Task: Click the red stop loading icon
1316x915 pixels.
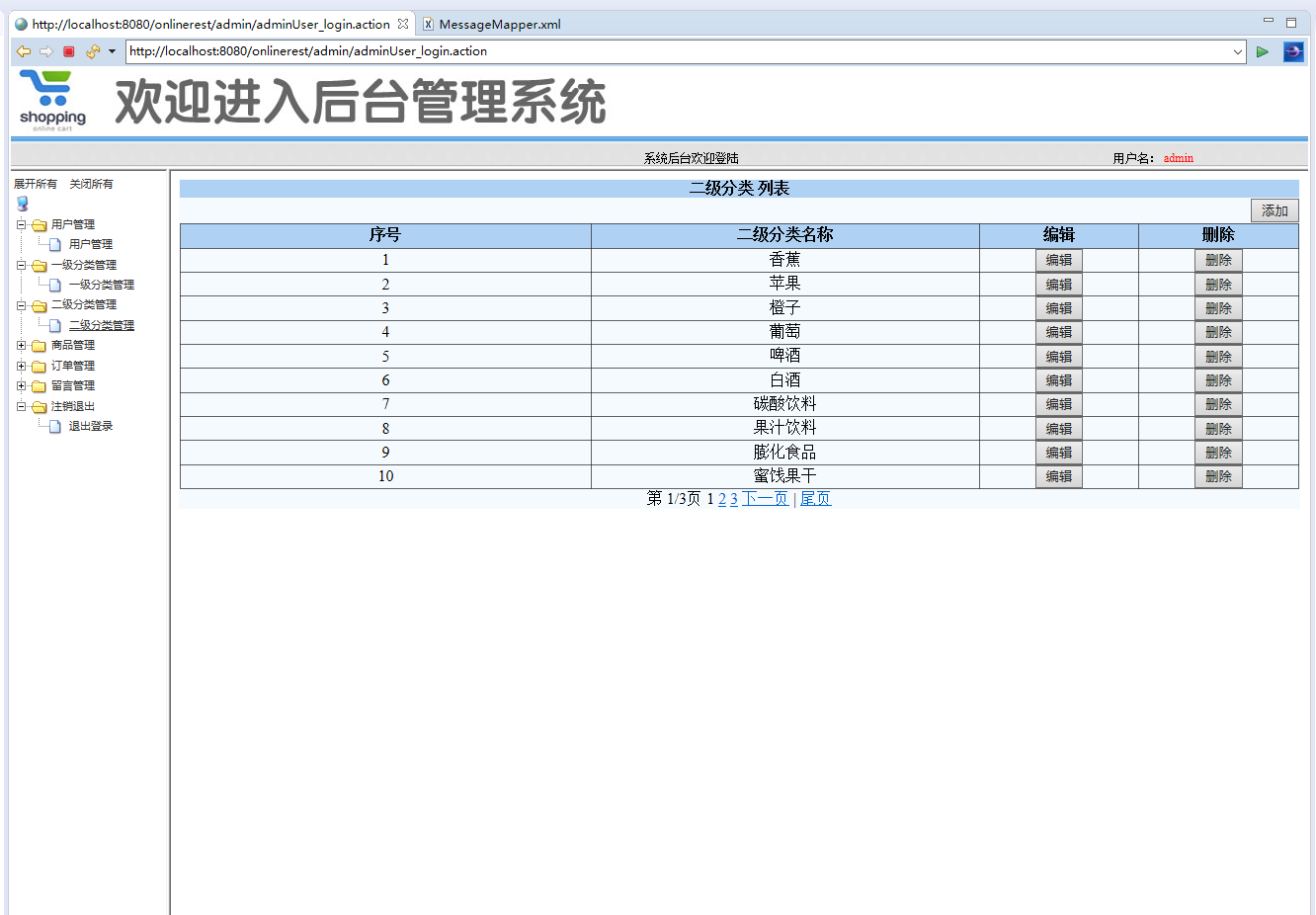Action: click(x=67, y=50)
